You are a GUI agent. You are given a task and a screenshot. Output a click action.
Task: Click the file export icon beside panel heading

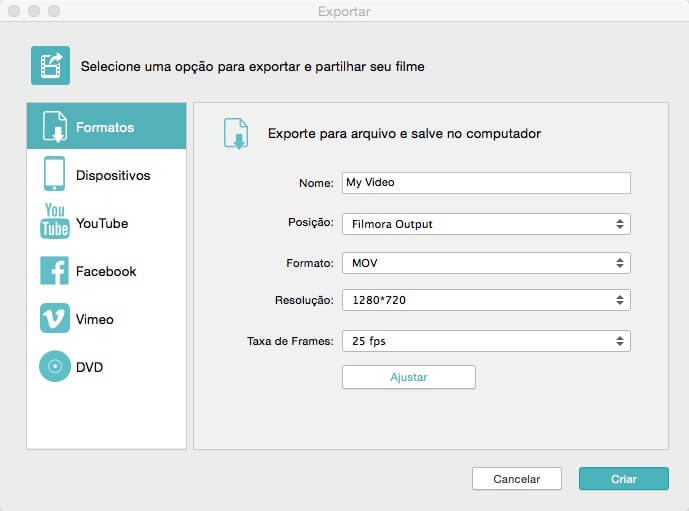(236, 134)
